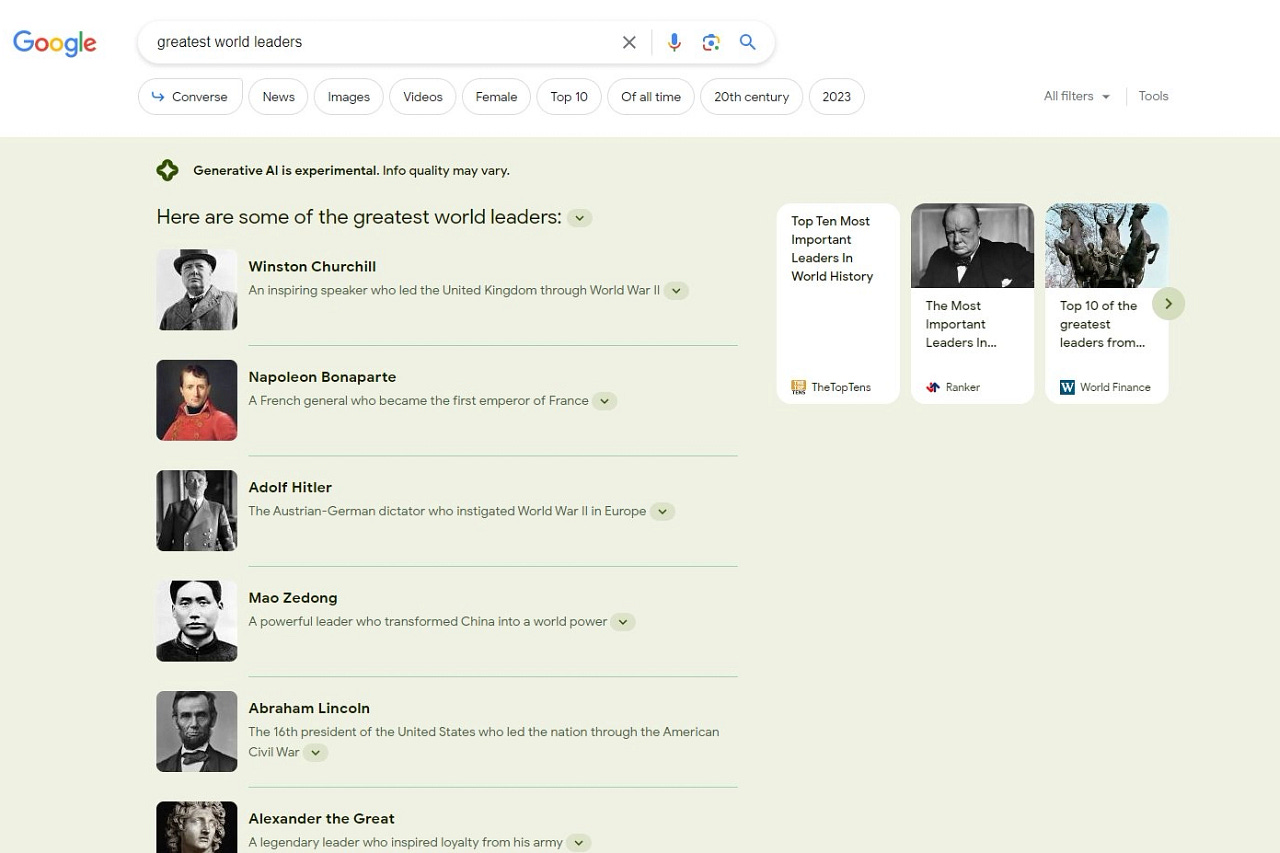
Task: Click Abraham Lincoln's portrait thumbnail
Action: [197, 731]
